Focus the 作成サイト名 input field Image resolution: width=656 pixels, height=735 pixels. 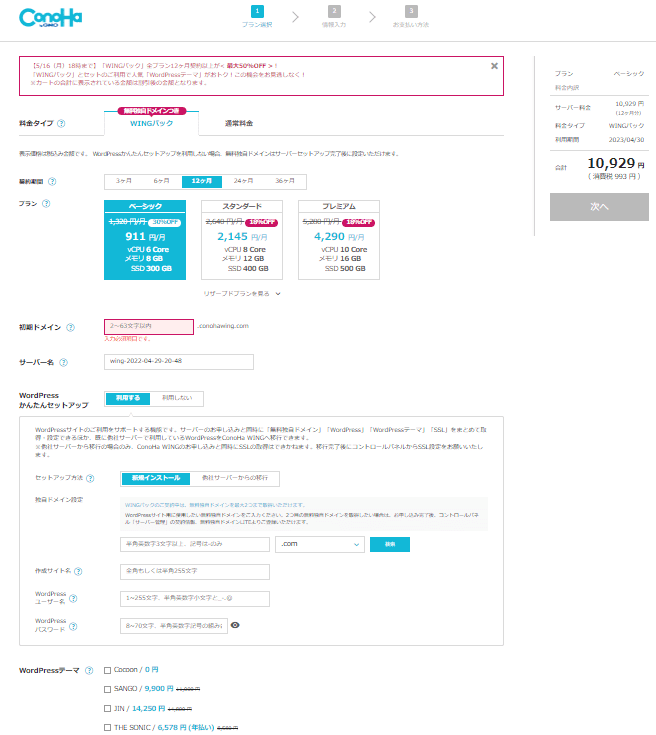pyautogui.click(x=195, y=571)
